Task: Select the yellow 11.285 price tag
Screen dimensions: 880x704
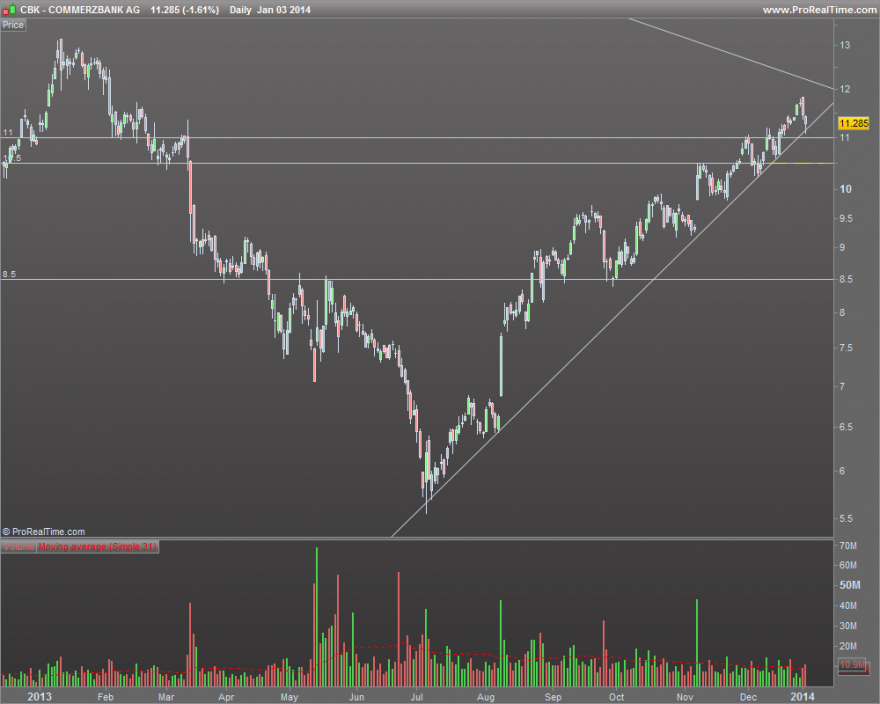Action: [x=854, y=124]
